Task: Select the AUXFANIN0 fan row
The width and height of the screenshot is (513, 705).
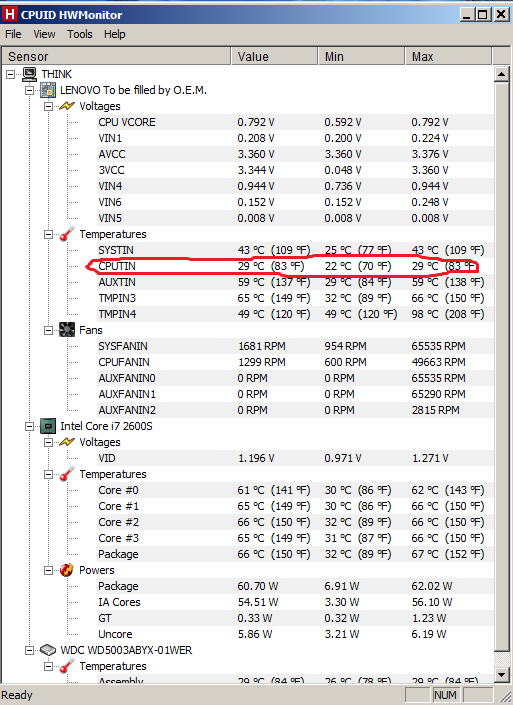Action: point(295,378)
